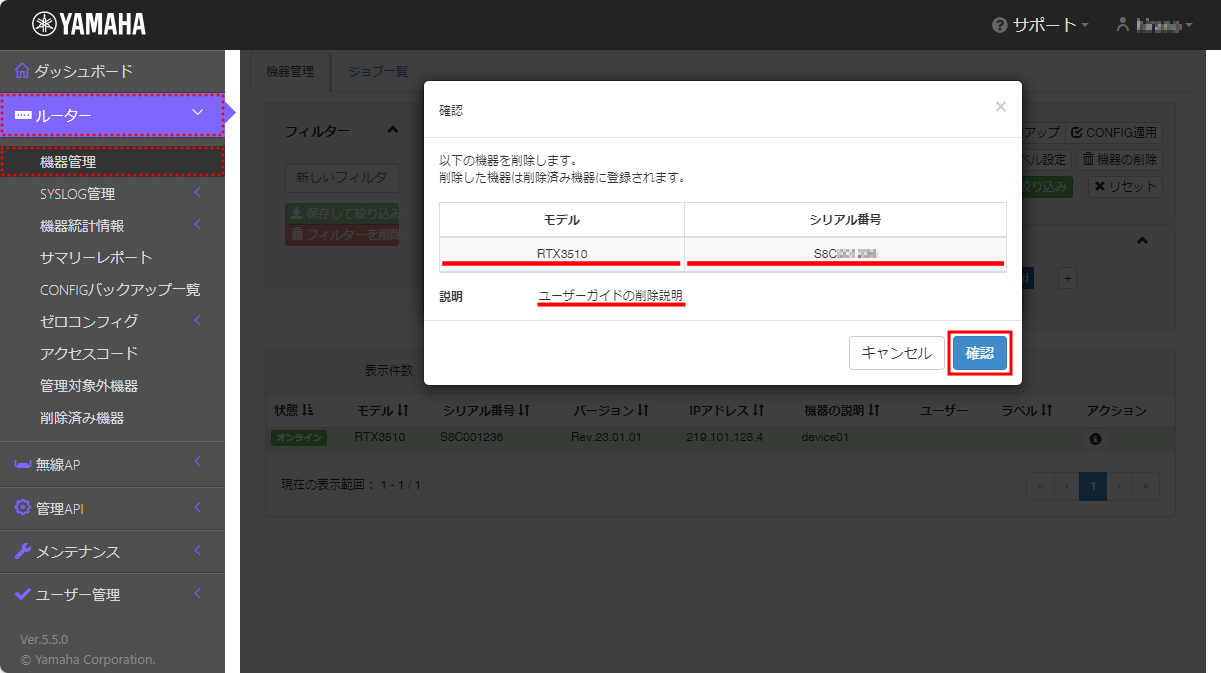Click page 1 in the pagination control
1221x673 pixels.
tap(1092, 486)
